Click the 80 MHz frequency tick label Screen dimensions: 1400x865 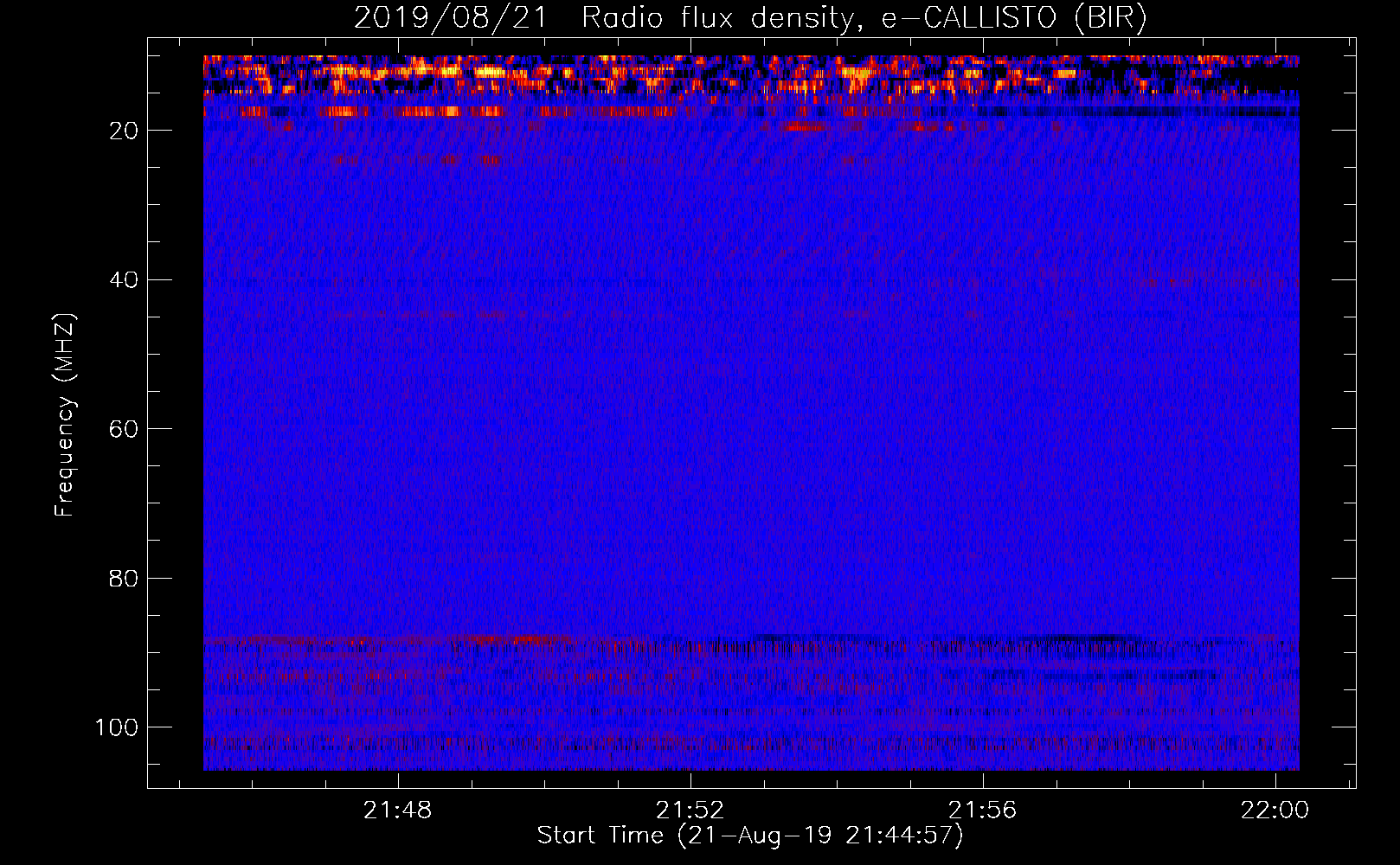tap(125, 579)
